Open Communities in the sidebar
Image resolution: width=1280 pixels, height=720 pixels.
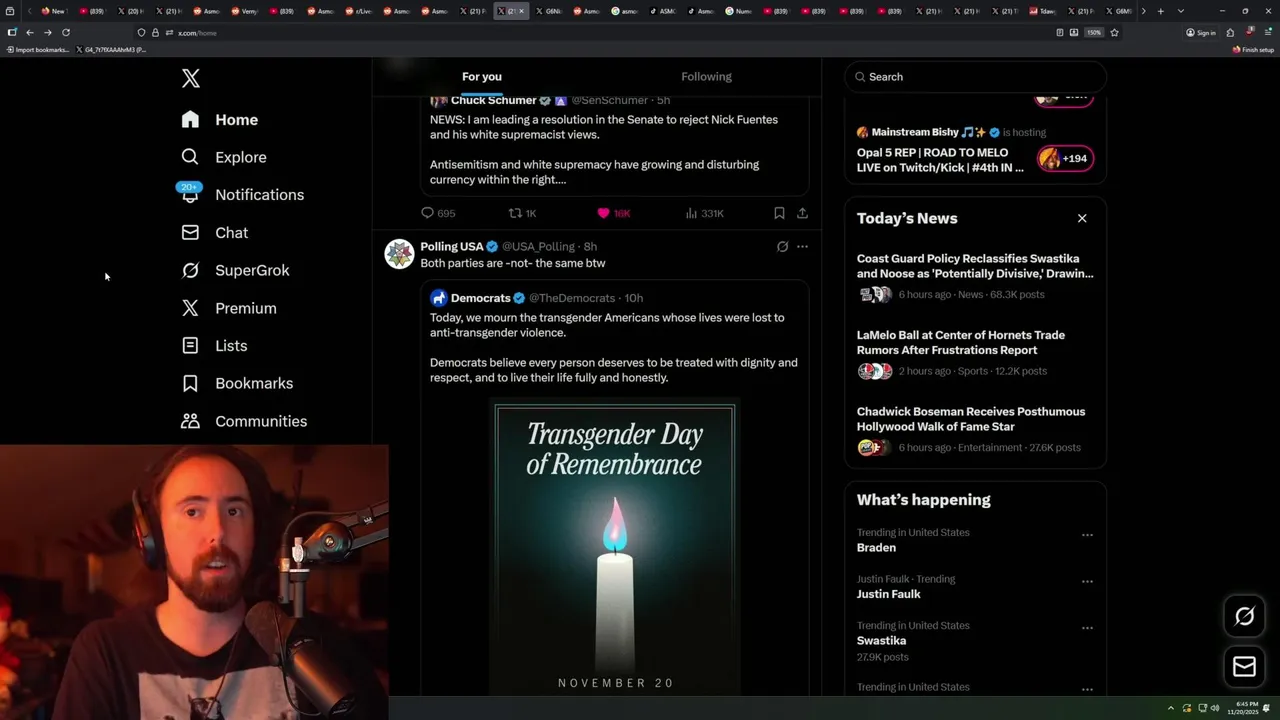click(x=244, y=421)
